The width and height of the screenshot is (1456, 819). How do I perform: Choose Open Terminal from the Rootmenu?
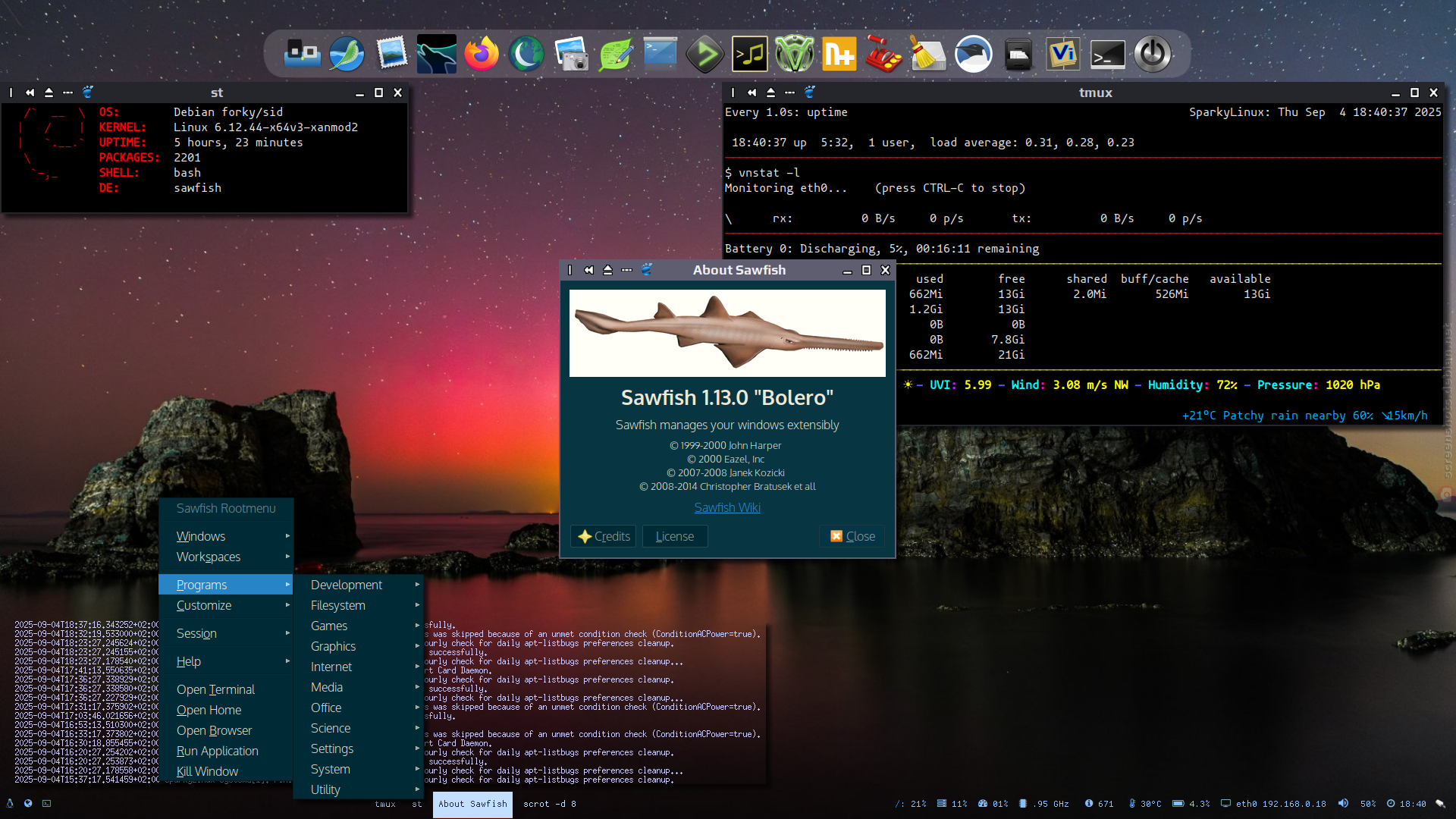226,689
